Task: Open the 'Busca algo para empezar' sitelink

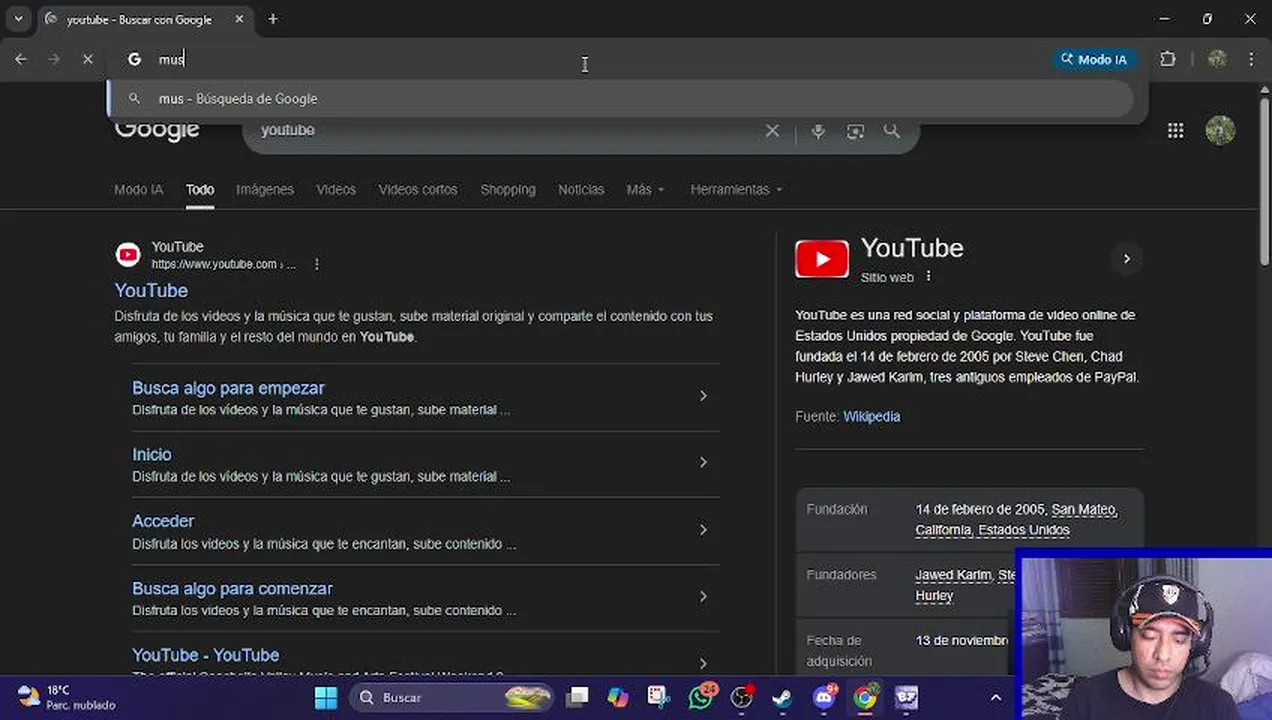Action: tap(228, 388)
